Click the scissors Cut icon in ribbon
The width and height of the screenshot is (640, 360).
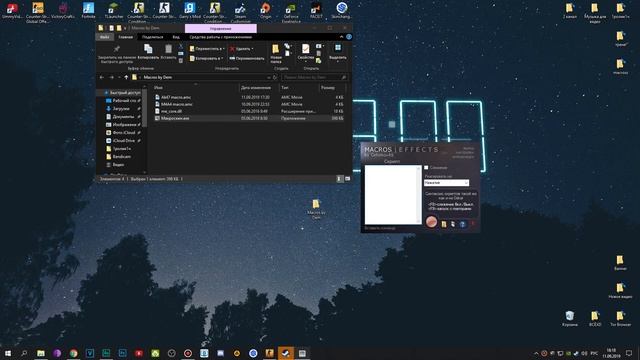[x=181, y=47]
